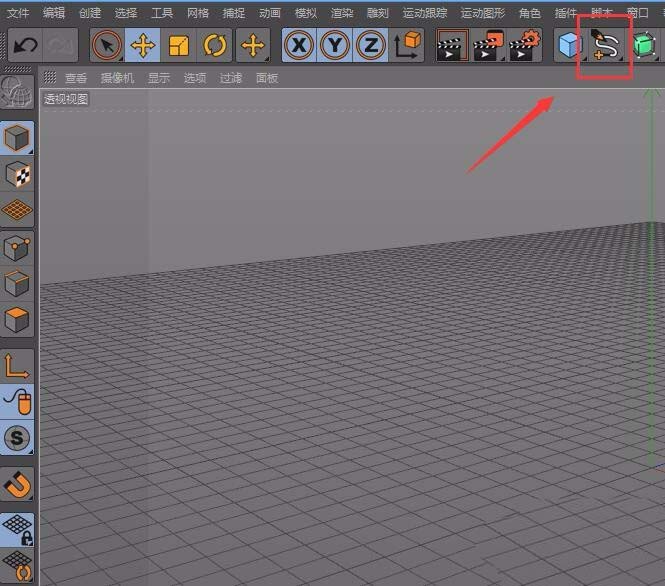This screenshot has height=586, width=665.
Task: Toggle Tweak mode mouse icon
Action: point(17,402)
